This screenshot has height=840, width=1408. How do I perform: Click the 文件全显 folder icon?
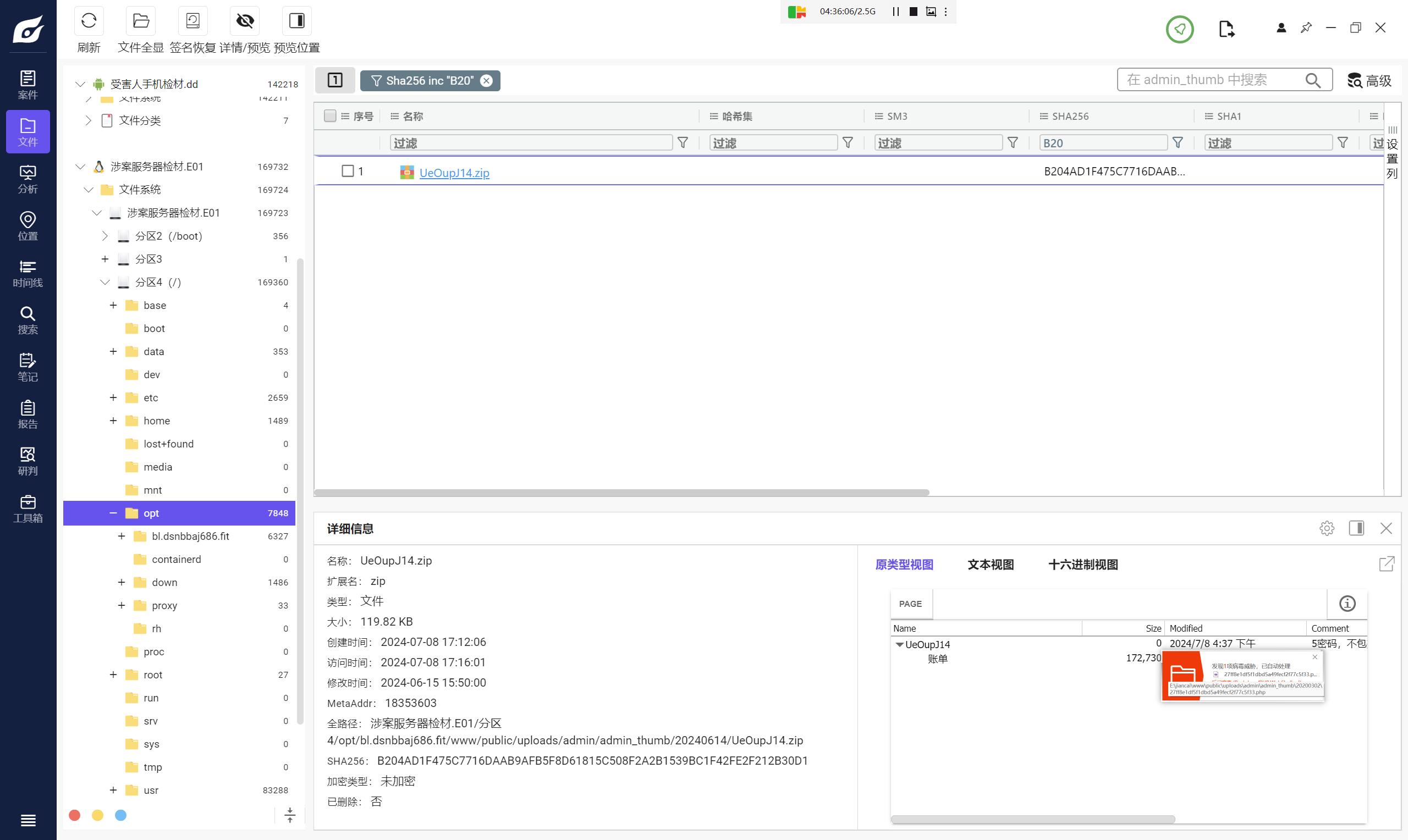[x=141, y=21]
